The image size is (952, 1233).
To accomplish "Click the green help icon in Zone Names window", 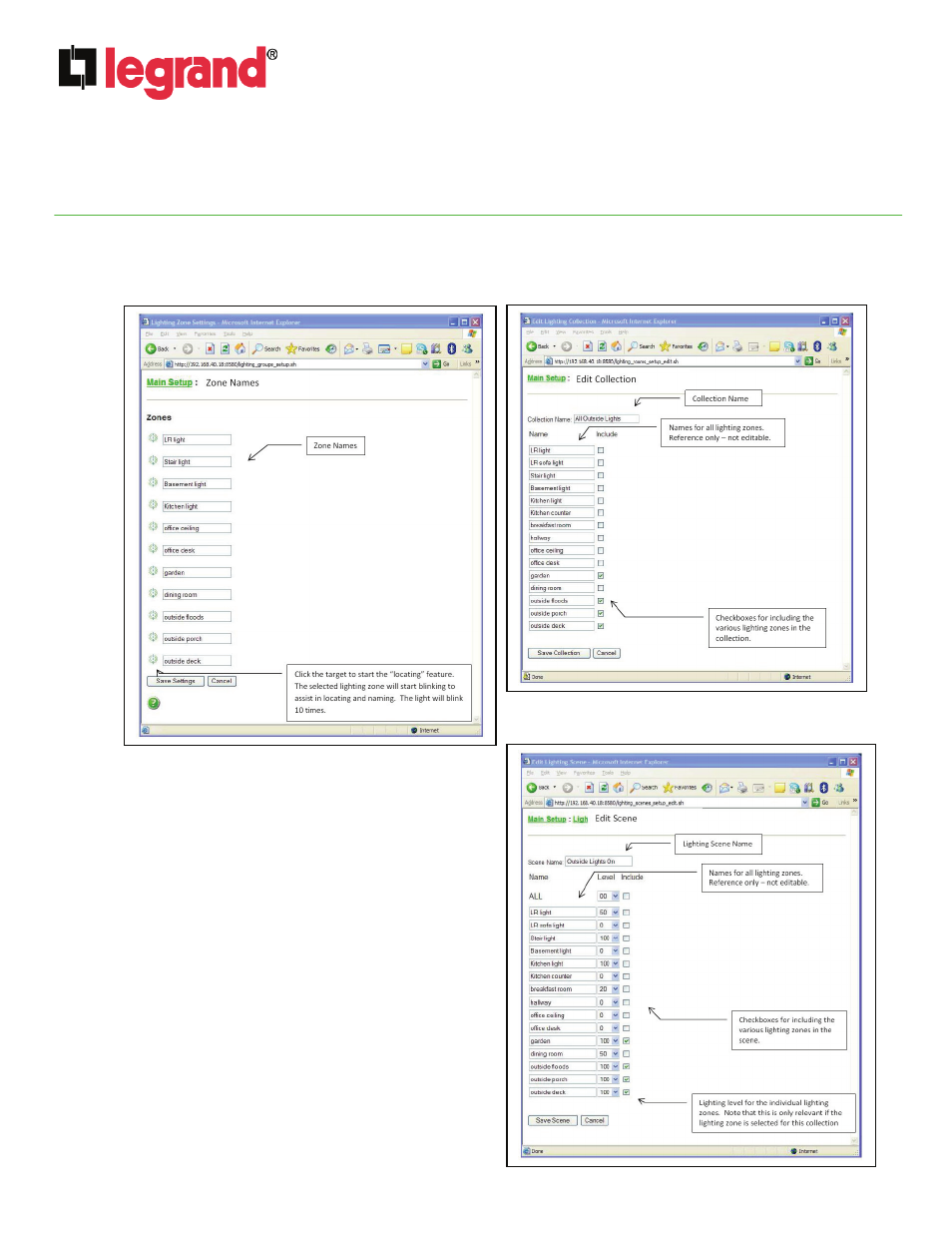I will click(154, 704).
